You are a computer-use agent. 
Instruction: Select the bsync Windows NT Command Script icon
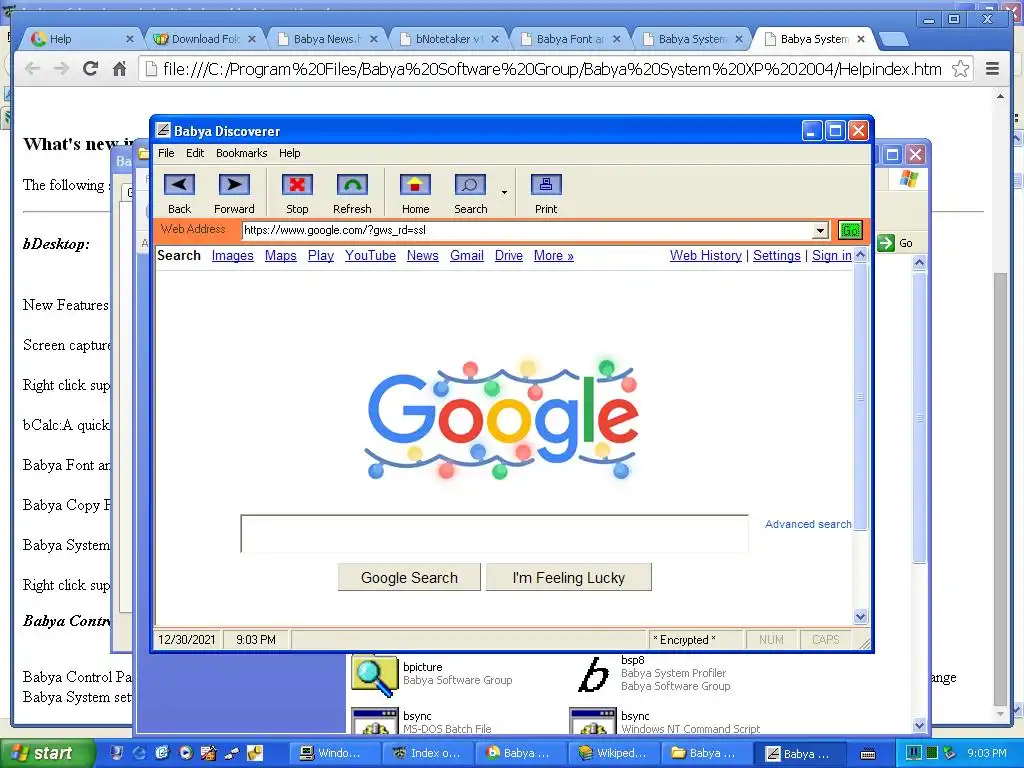(593, 721)
